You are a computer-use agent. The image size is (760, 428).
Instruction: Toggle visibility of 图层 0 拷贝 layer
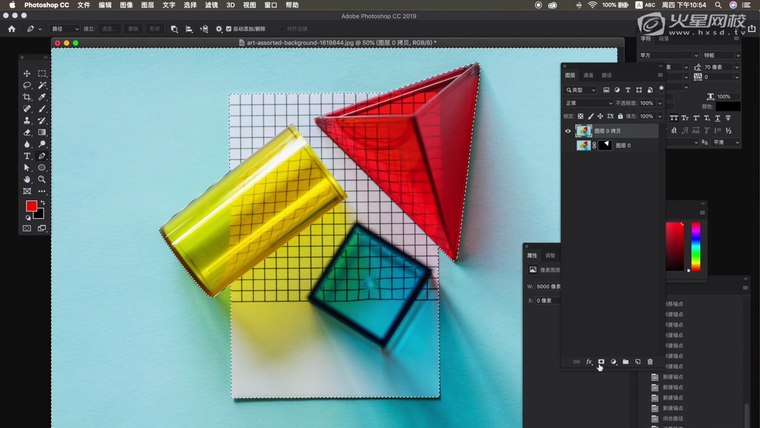(568, 131)
